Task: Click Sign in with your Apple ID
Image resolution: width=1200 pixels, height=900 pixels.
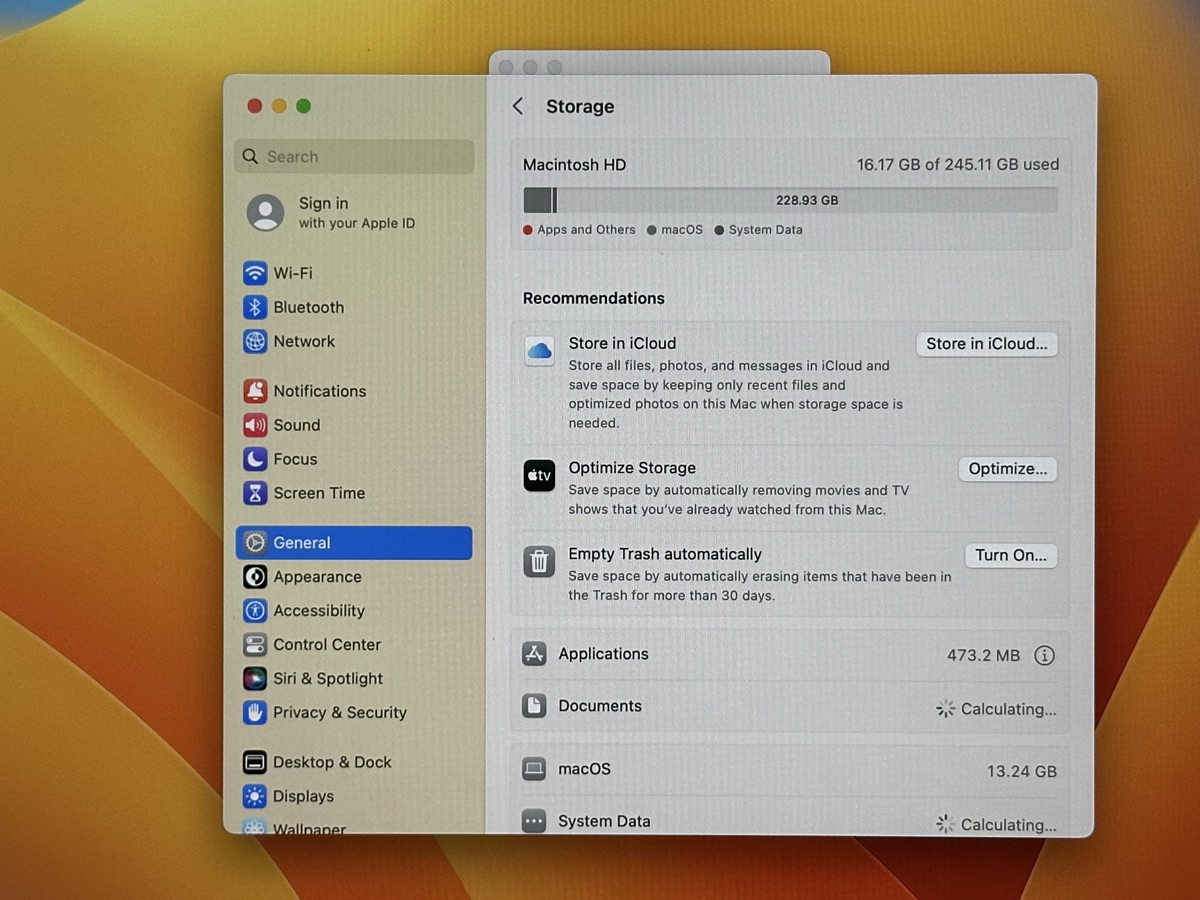Action: click(x=356, y=213)
